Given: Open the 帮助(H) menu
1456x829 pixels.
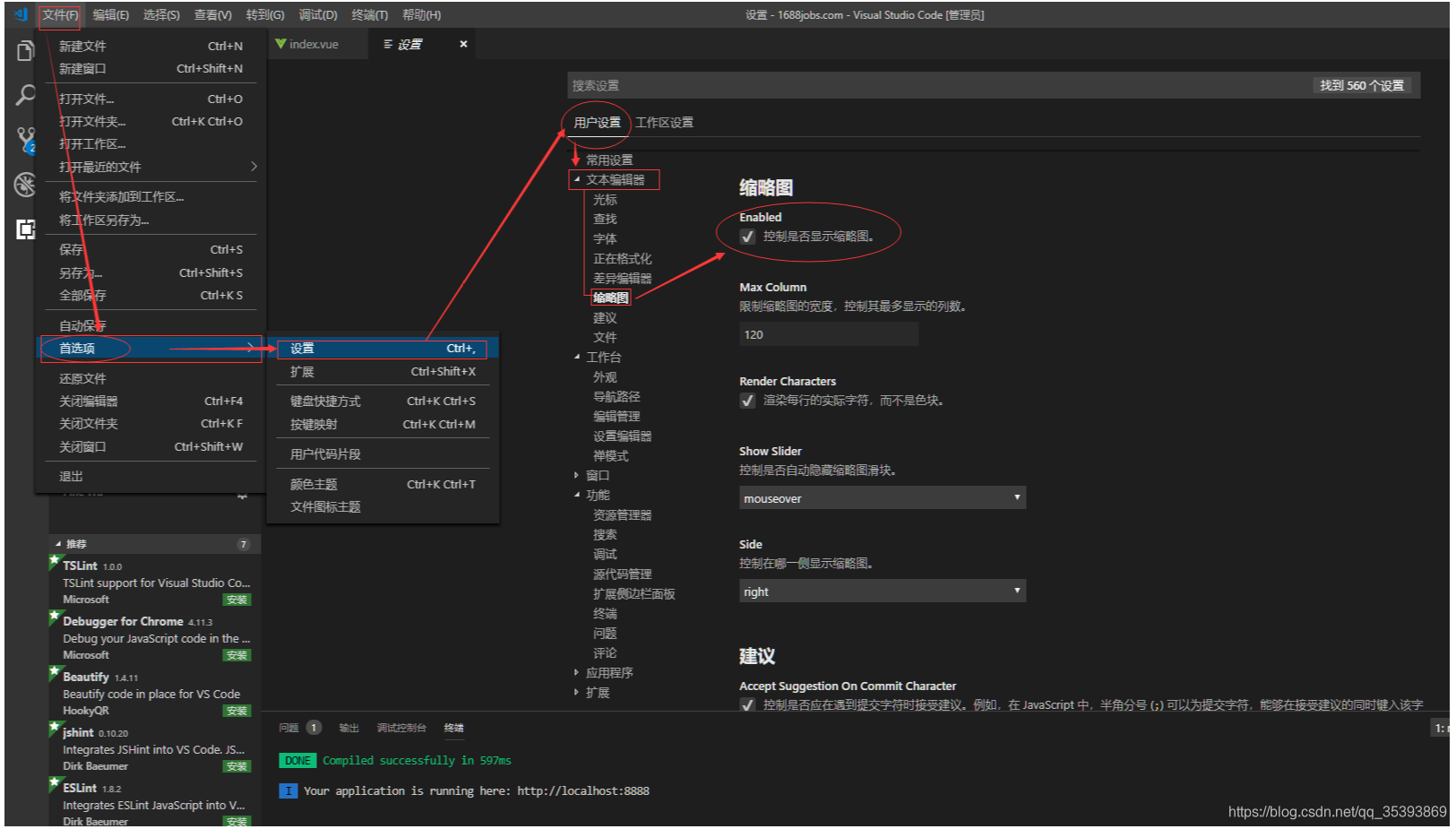Looking at the screenshot, I should click(421, 14).
